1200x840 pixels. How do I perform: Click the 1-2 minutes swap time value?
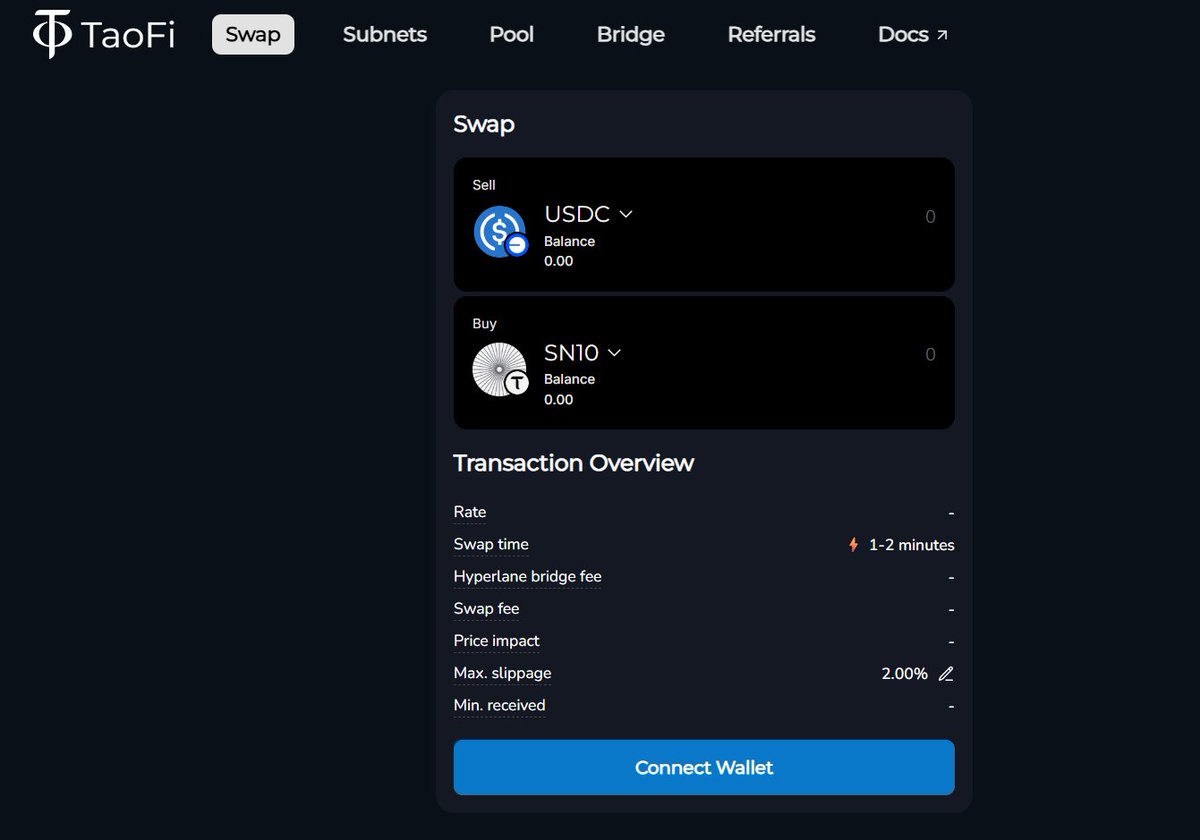pos(912,545)
